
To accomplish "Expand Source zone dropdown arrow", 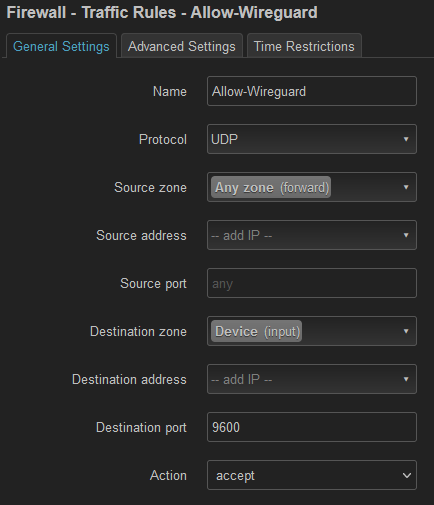I will (406, 187).
